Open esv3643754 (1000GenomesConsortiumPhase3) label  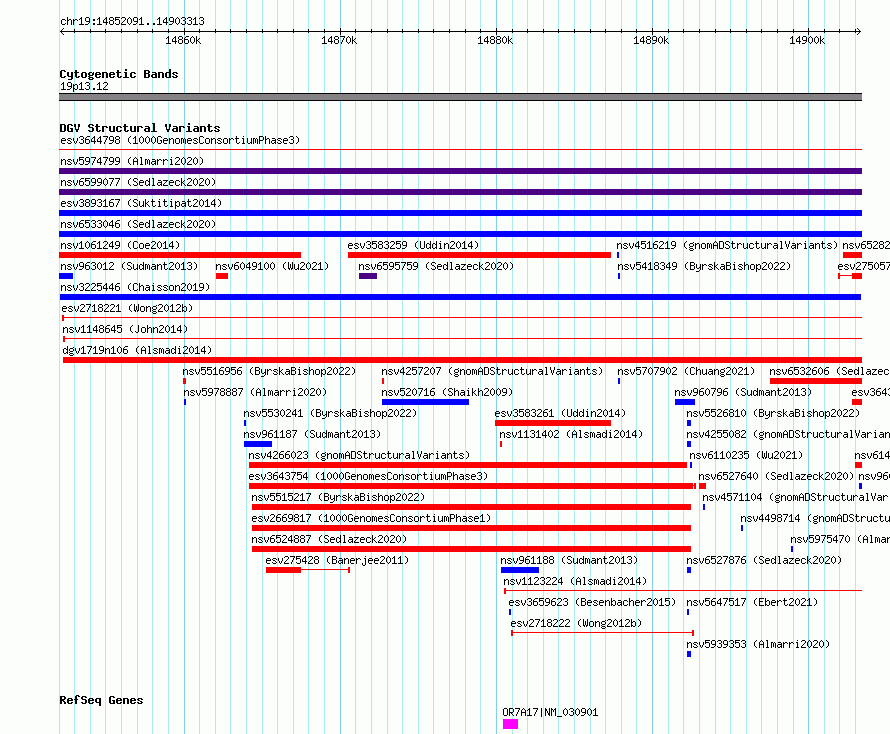point(368,476)
